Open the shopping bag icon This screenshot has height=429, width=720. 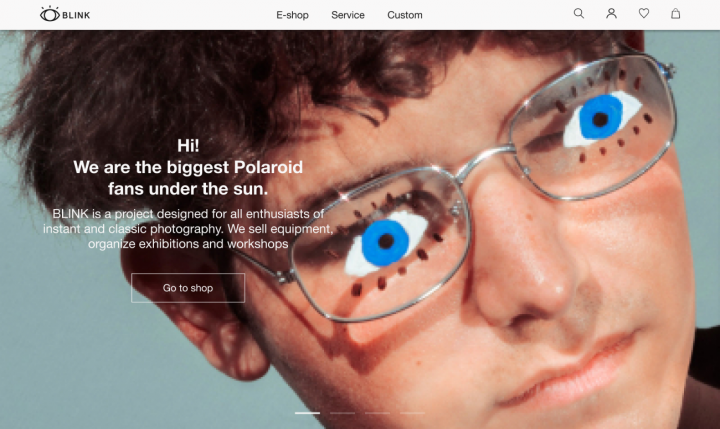point(675,14)
